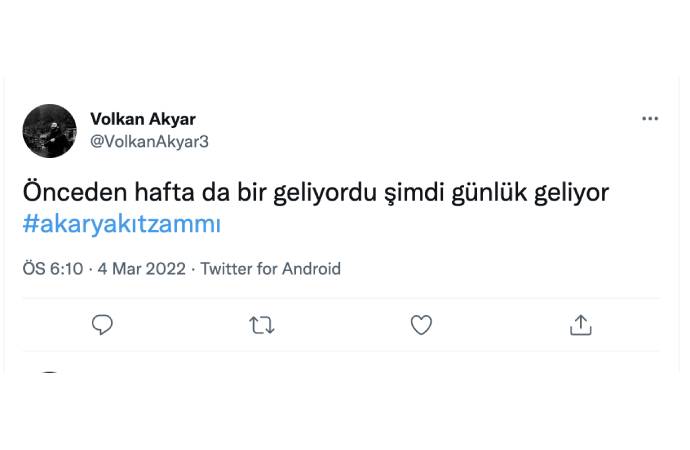
Task: Reply to Volkan Akyar's tweet
Action: 102,325
